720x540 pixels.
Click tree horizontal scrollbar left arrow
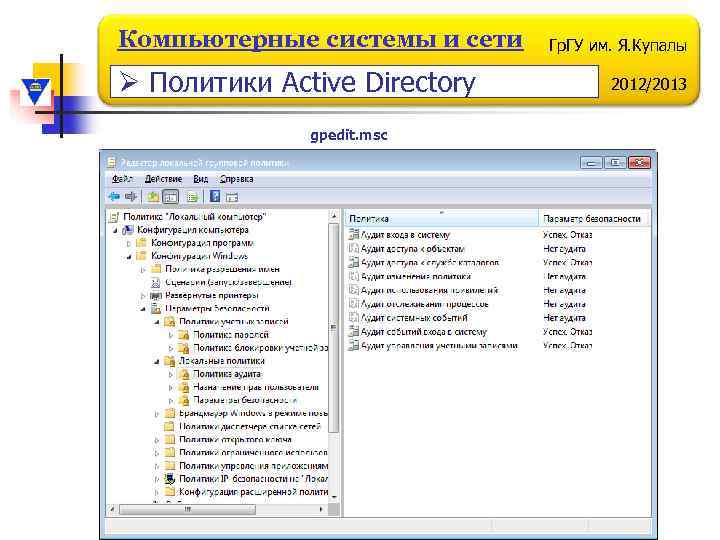coord(112,509)
